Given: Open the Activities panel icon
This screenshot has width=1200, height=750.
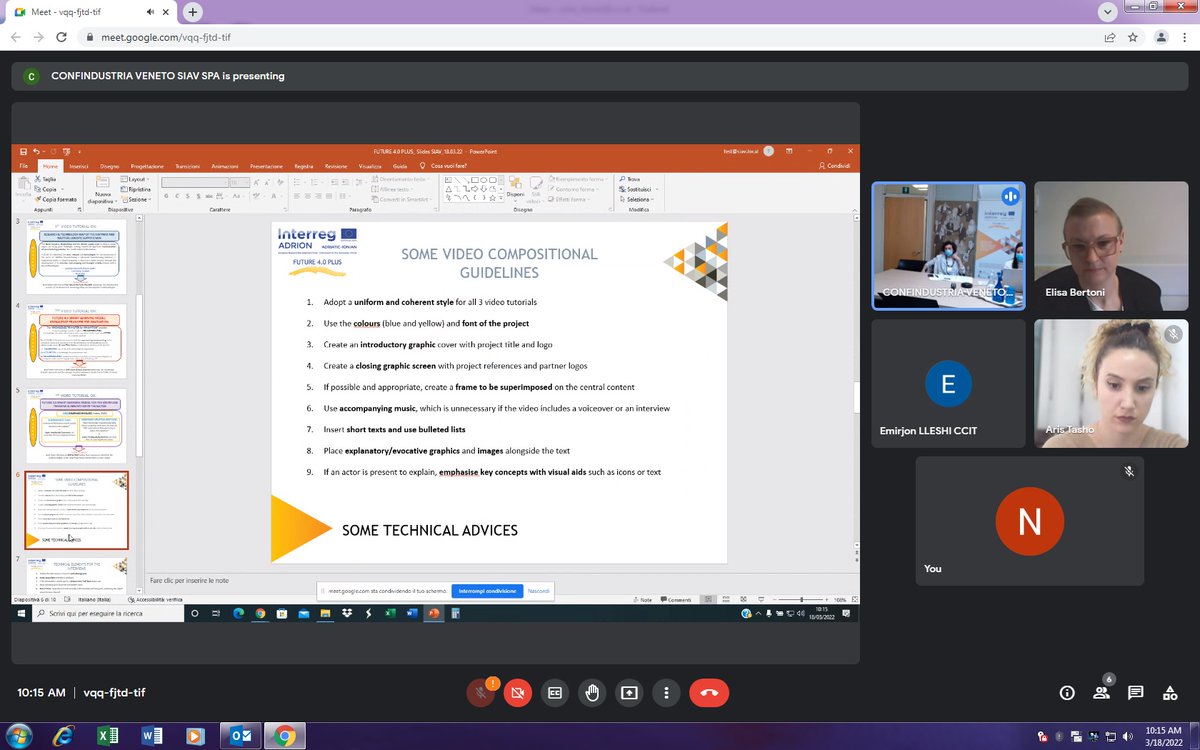Looking at the screenshot, I should coord(1169,693).
